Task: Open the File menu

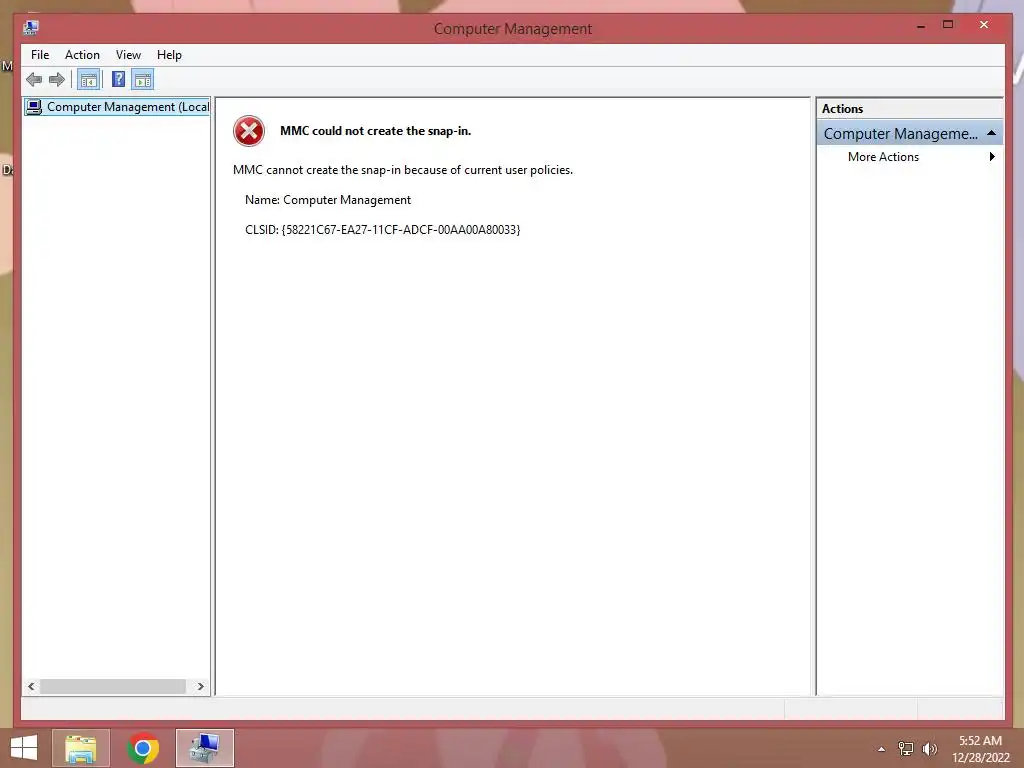Action: [40, 55]
